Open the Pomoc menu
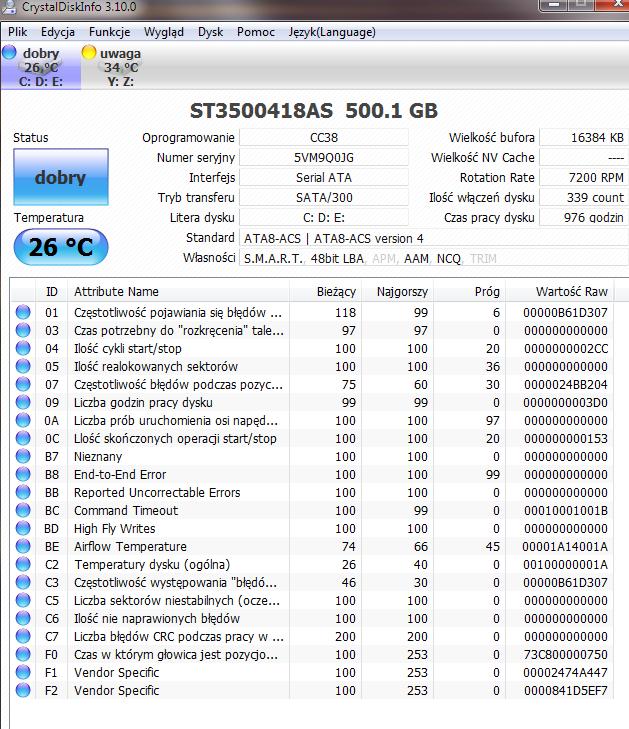This screenshot has width=629, height=729. pyautogui.click(x=256, y=32)
